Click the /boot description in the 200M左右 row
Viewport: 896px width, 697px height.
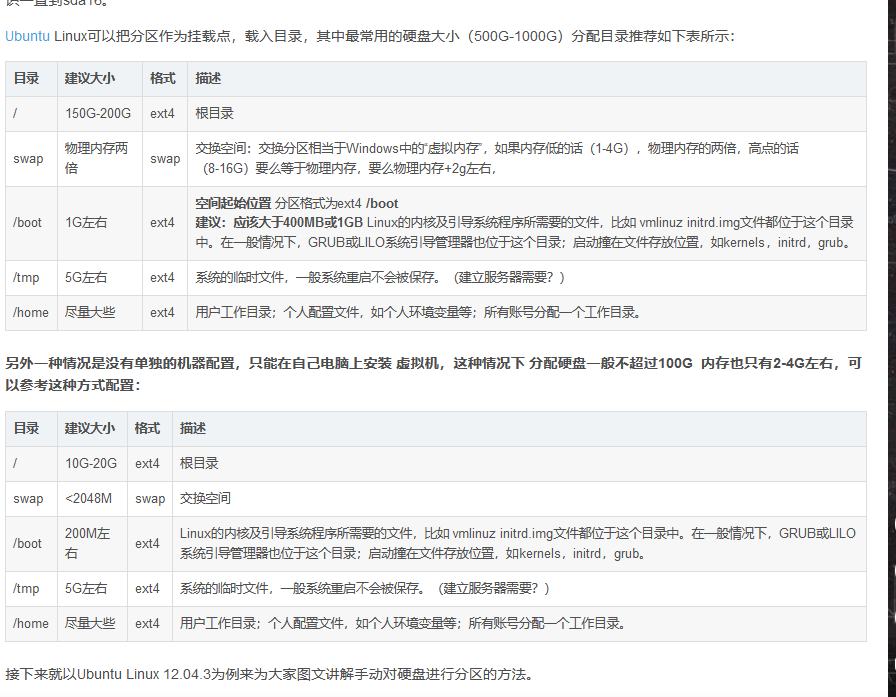click(518, 543)
